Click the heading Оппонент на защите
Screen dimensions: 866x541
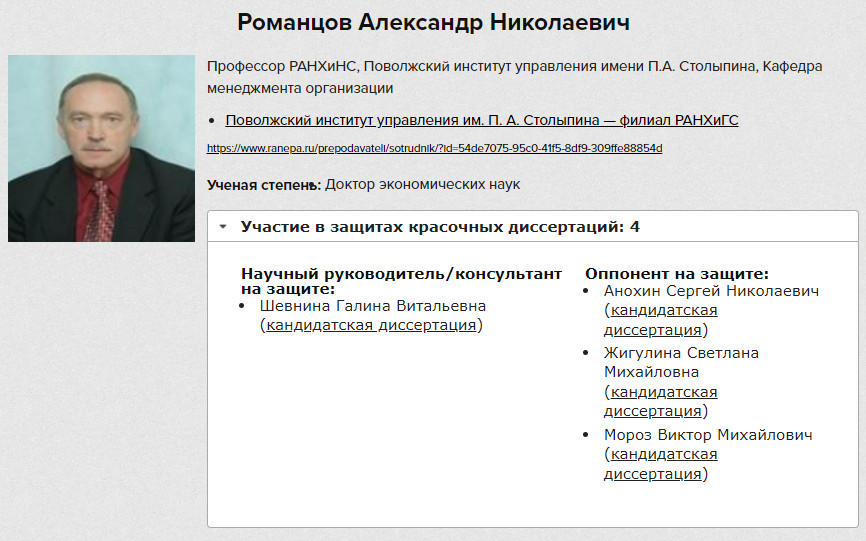[x=677, y=274]
